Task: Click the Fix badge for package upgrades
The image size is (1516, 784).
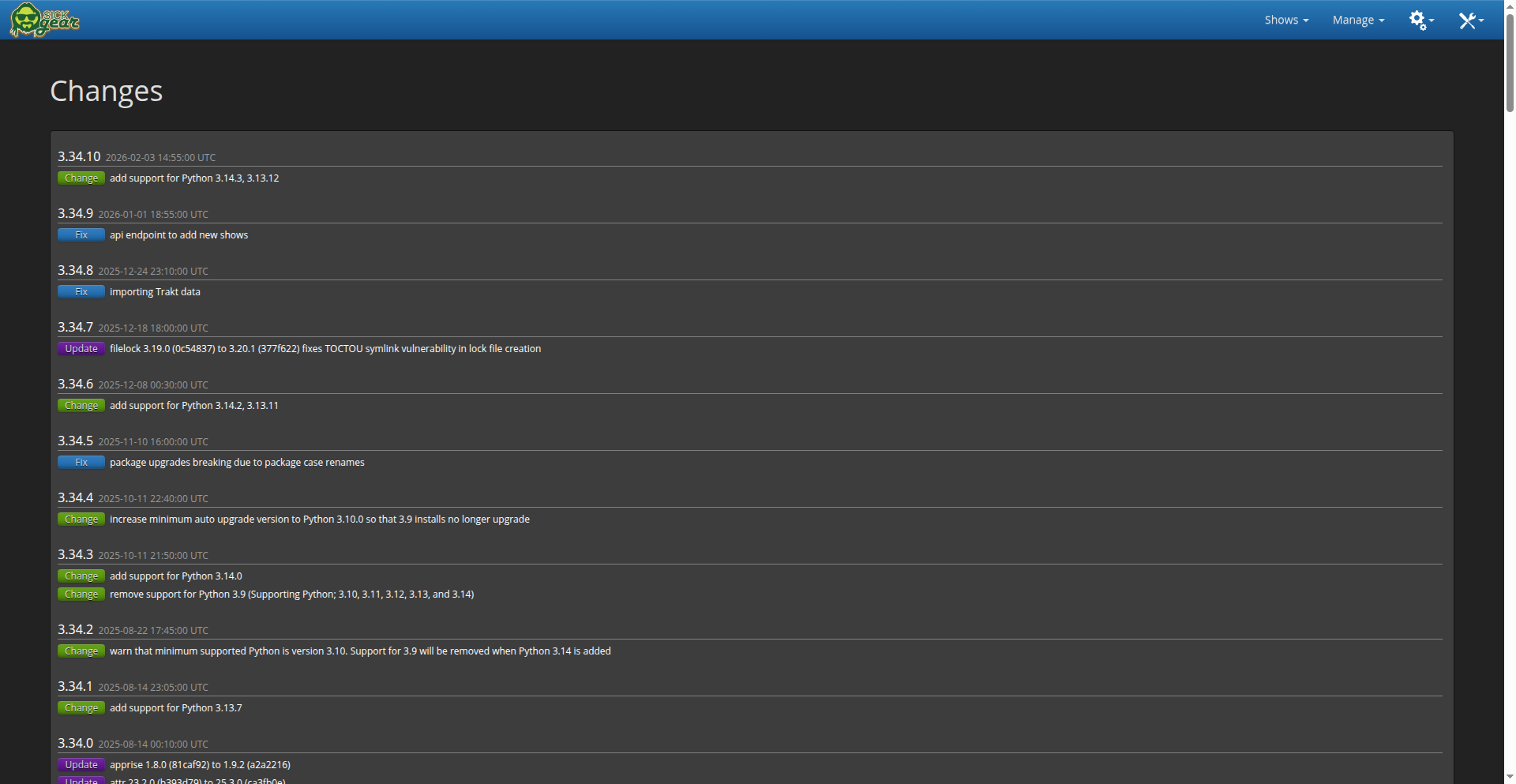Action: 81,463
